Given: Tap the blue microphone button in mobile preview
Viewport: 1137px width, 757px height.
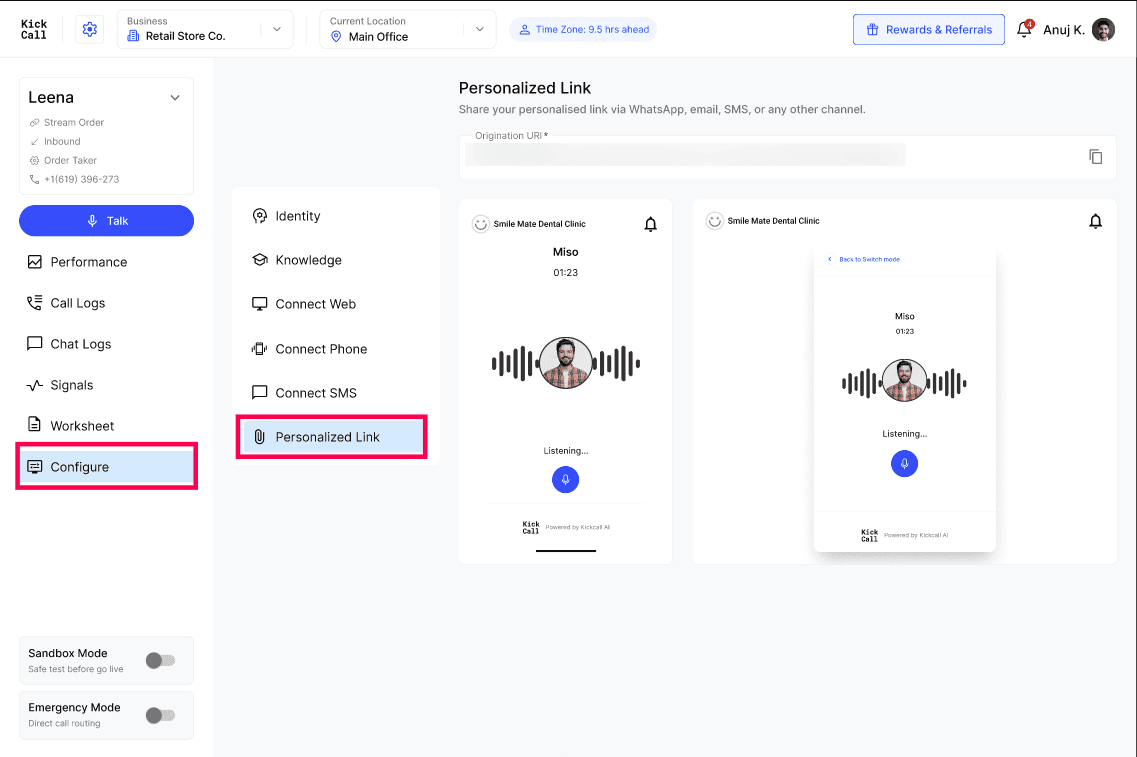Looking at the screenshot, I should [x=566, y=479].
